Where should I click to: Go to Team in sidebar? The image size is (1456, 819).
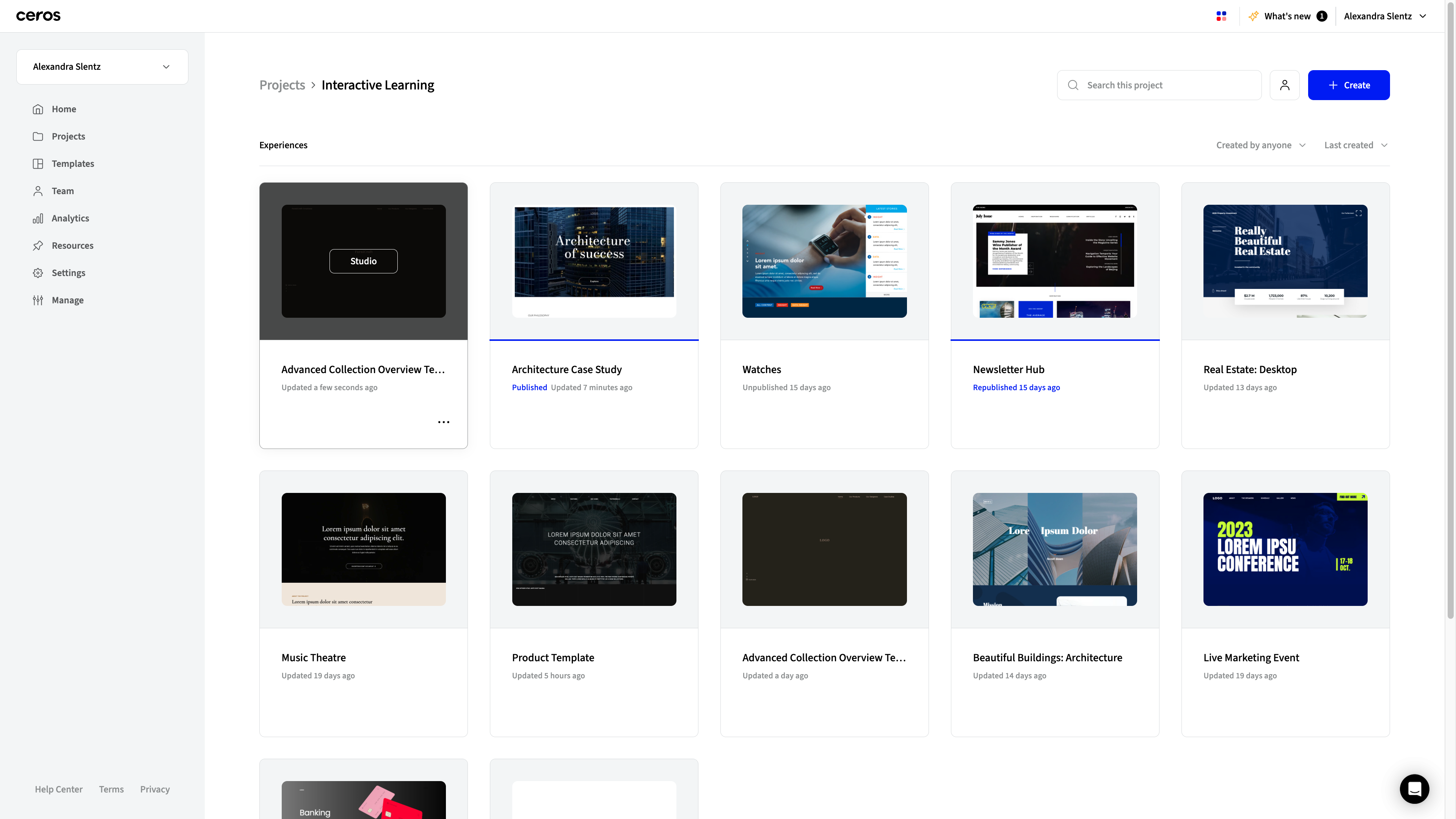coord(63,191)
